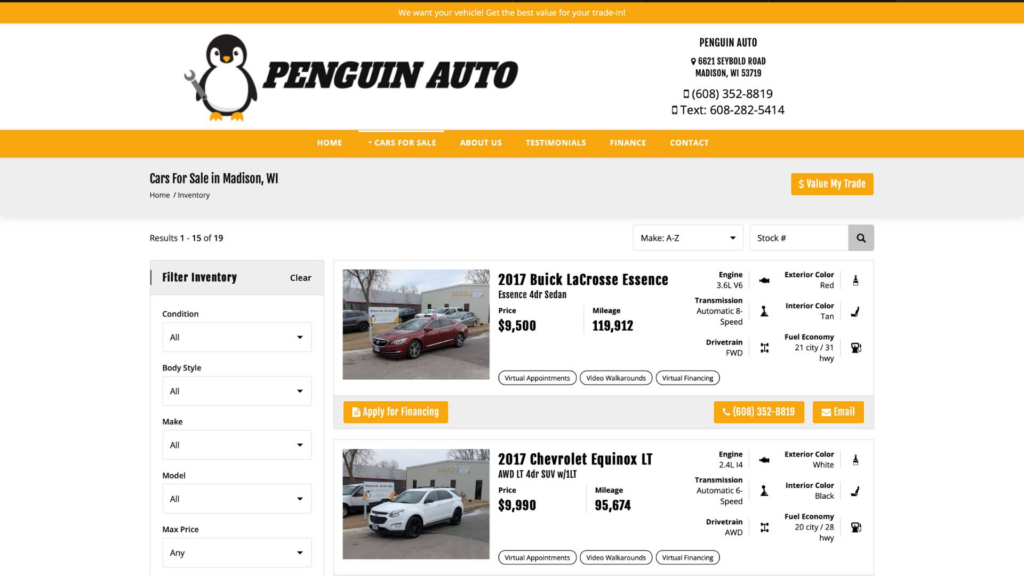Open the Condition filter dropdown
Viewport: 1024px width, 576px height.
[x=236, y=337]
